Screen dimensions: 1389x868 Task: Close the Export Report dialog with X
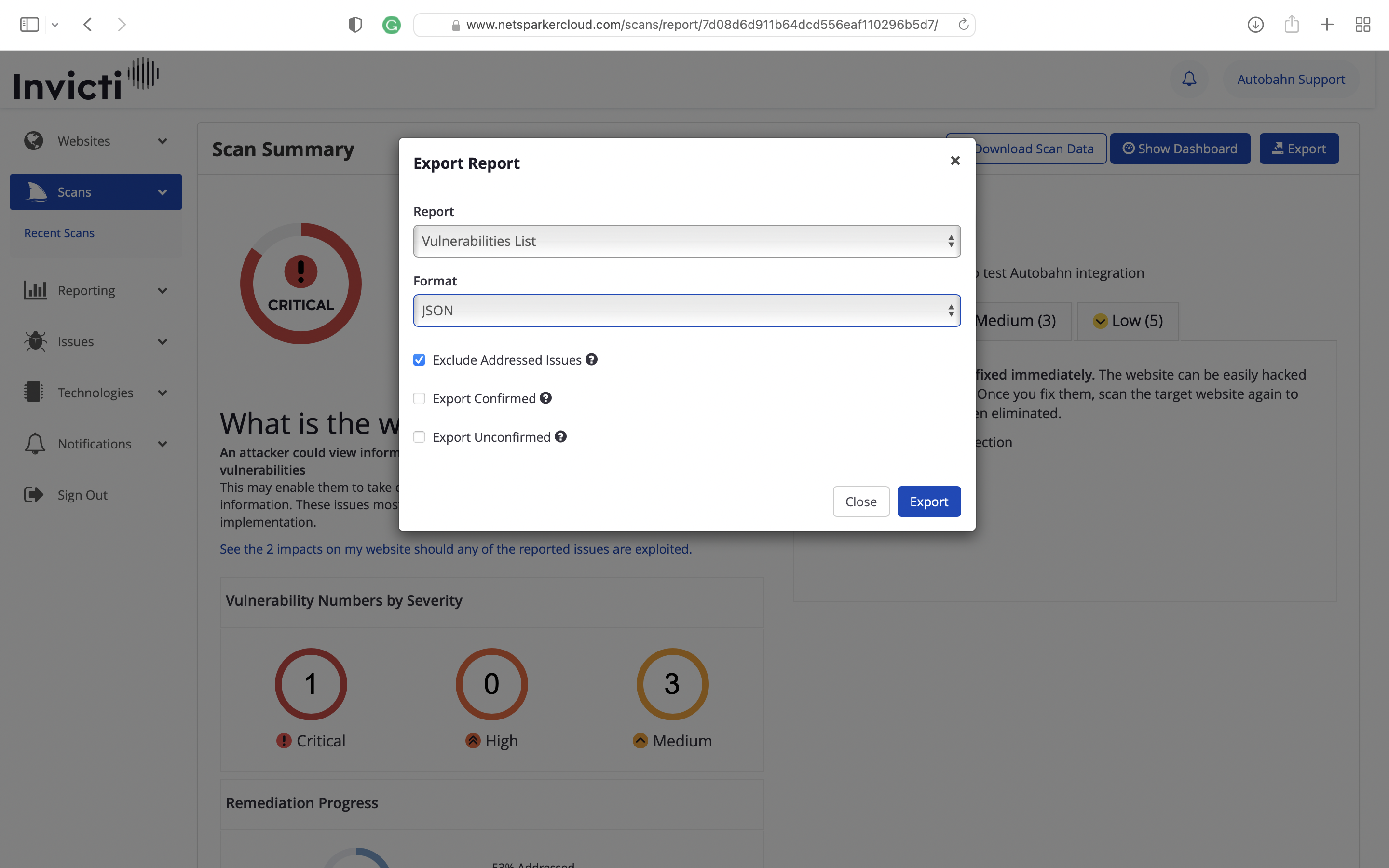955,161
